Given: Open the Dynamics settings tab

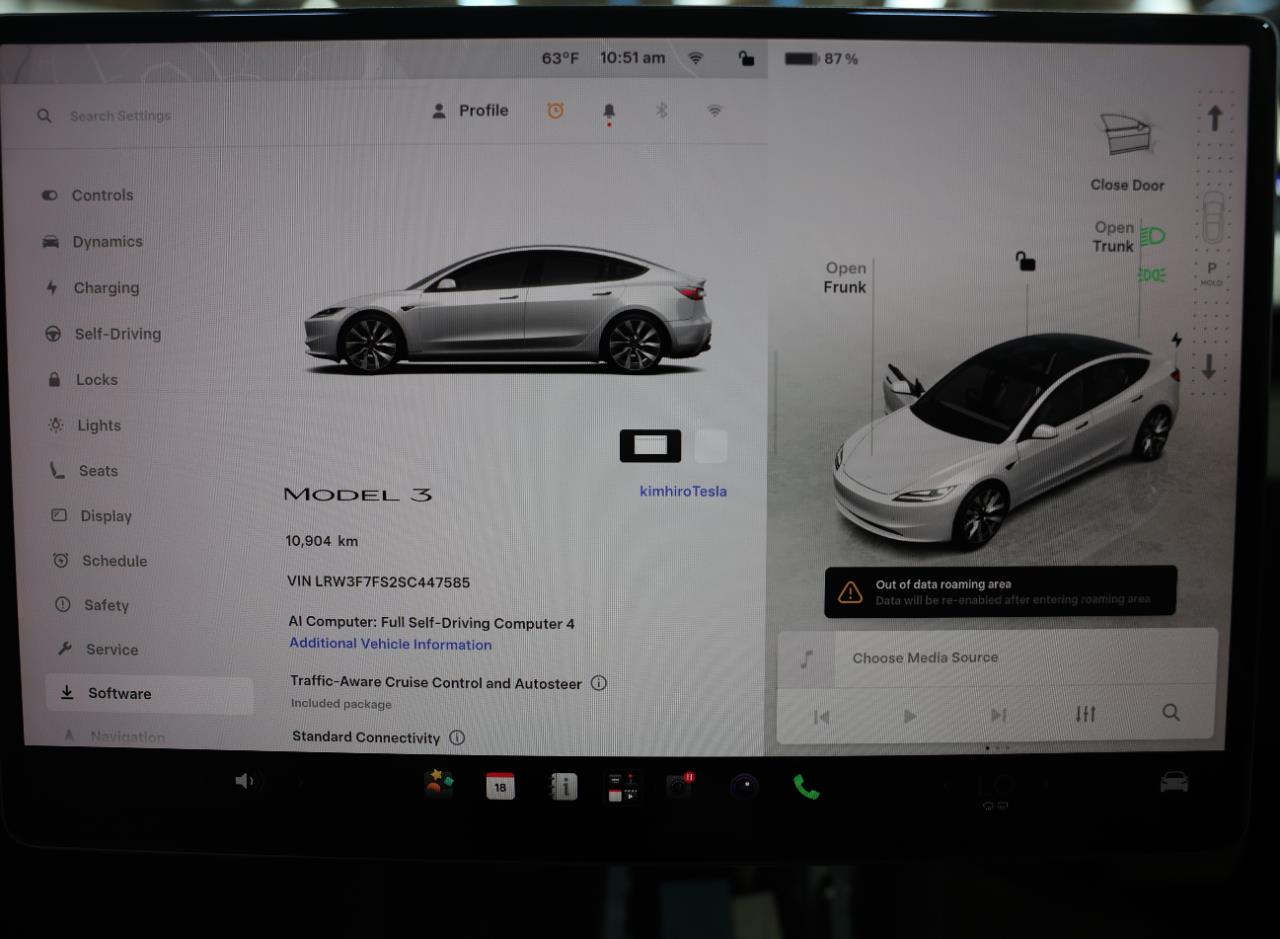Looking at the screenshot, I should (93, 242).
